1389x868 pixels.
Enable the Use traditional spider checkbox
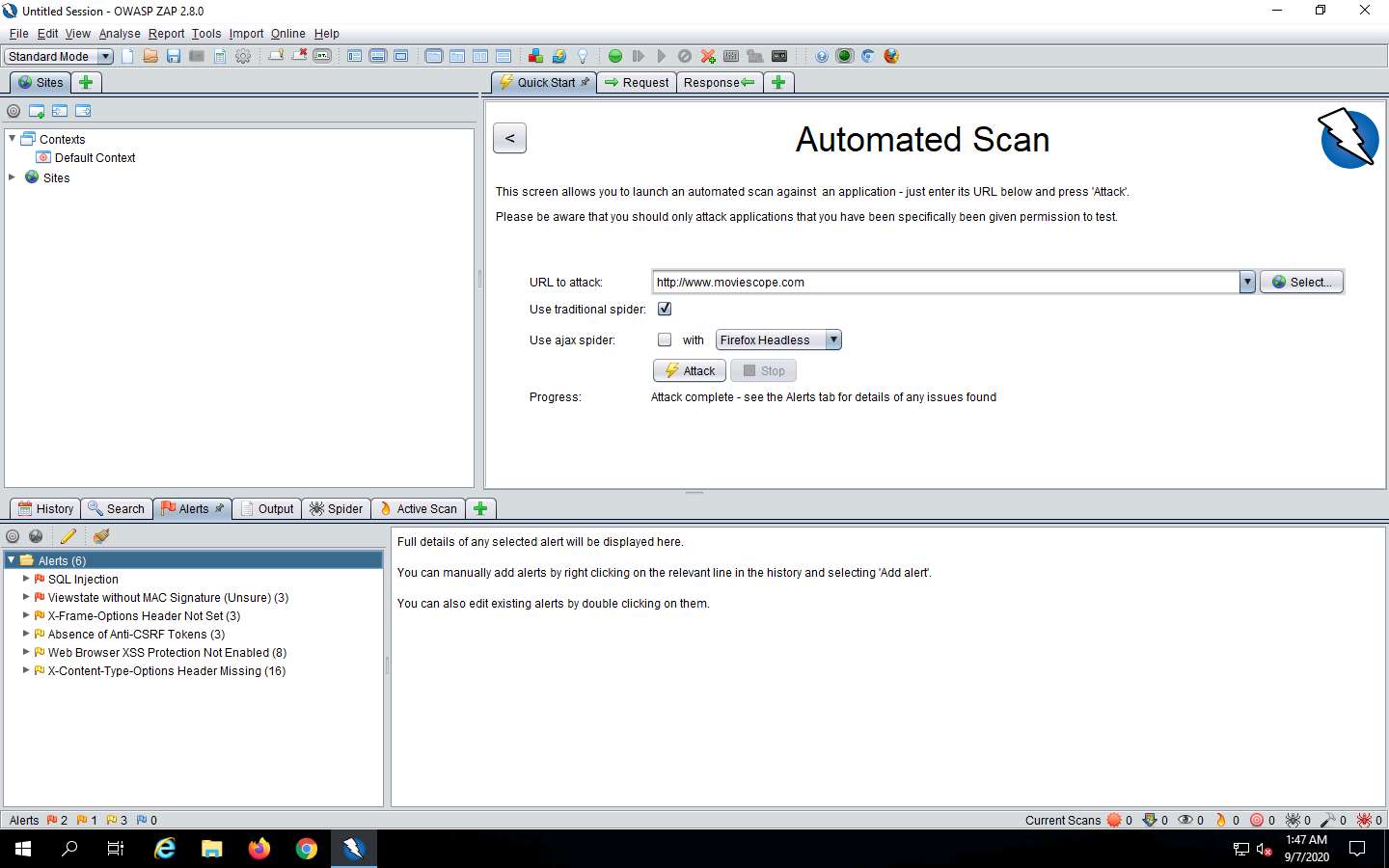[665, 309]
